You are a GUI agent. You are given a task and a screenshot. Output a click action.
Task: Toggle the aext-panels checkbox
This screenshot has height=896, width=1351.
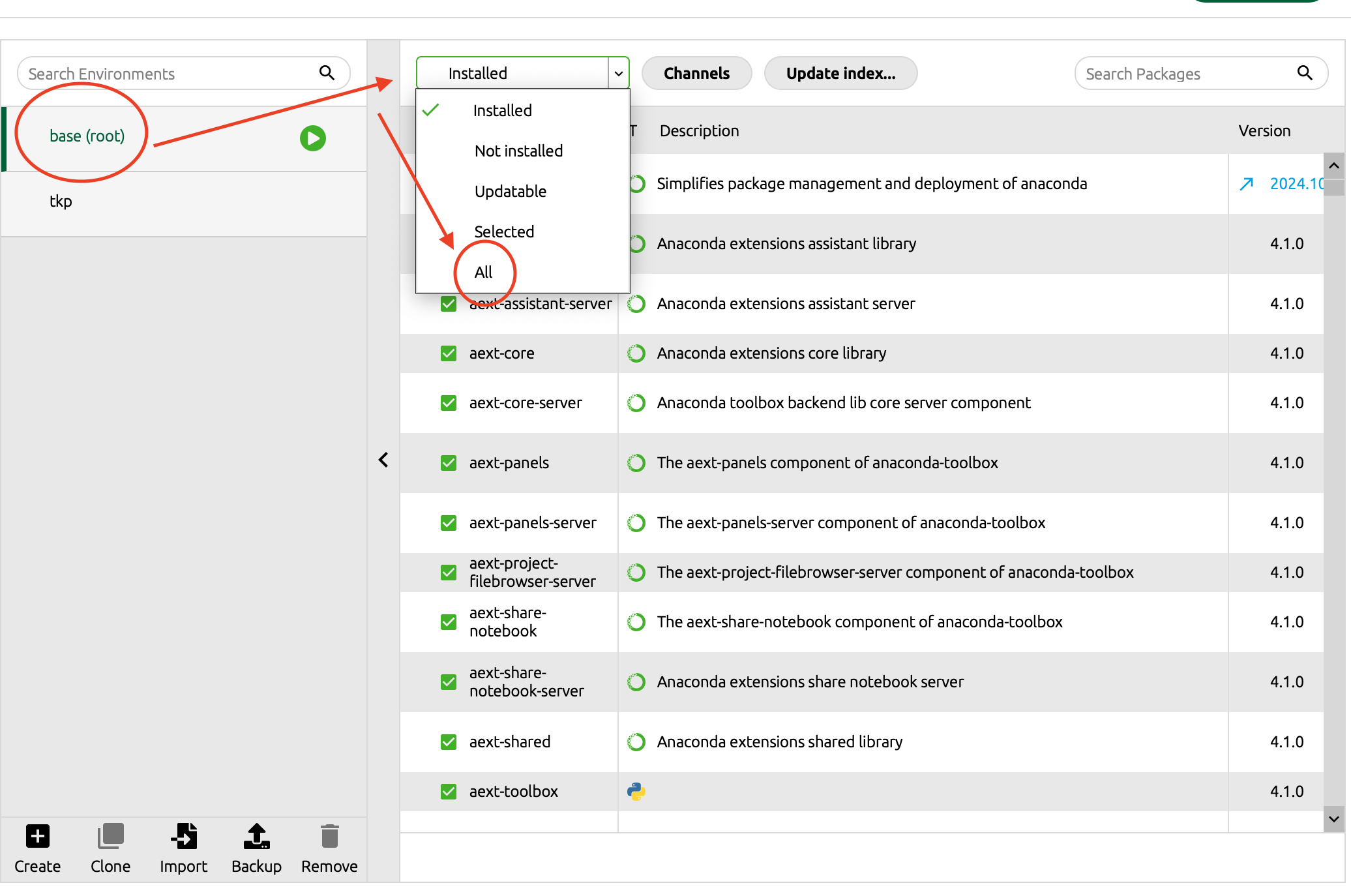tap(449, 463)
